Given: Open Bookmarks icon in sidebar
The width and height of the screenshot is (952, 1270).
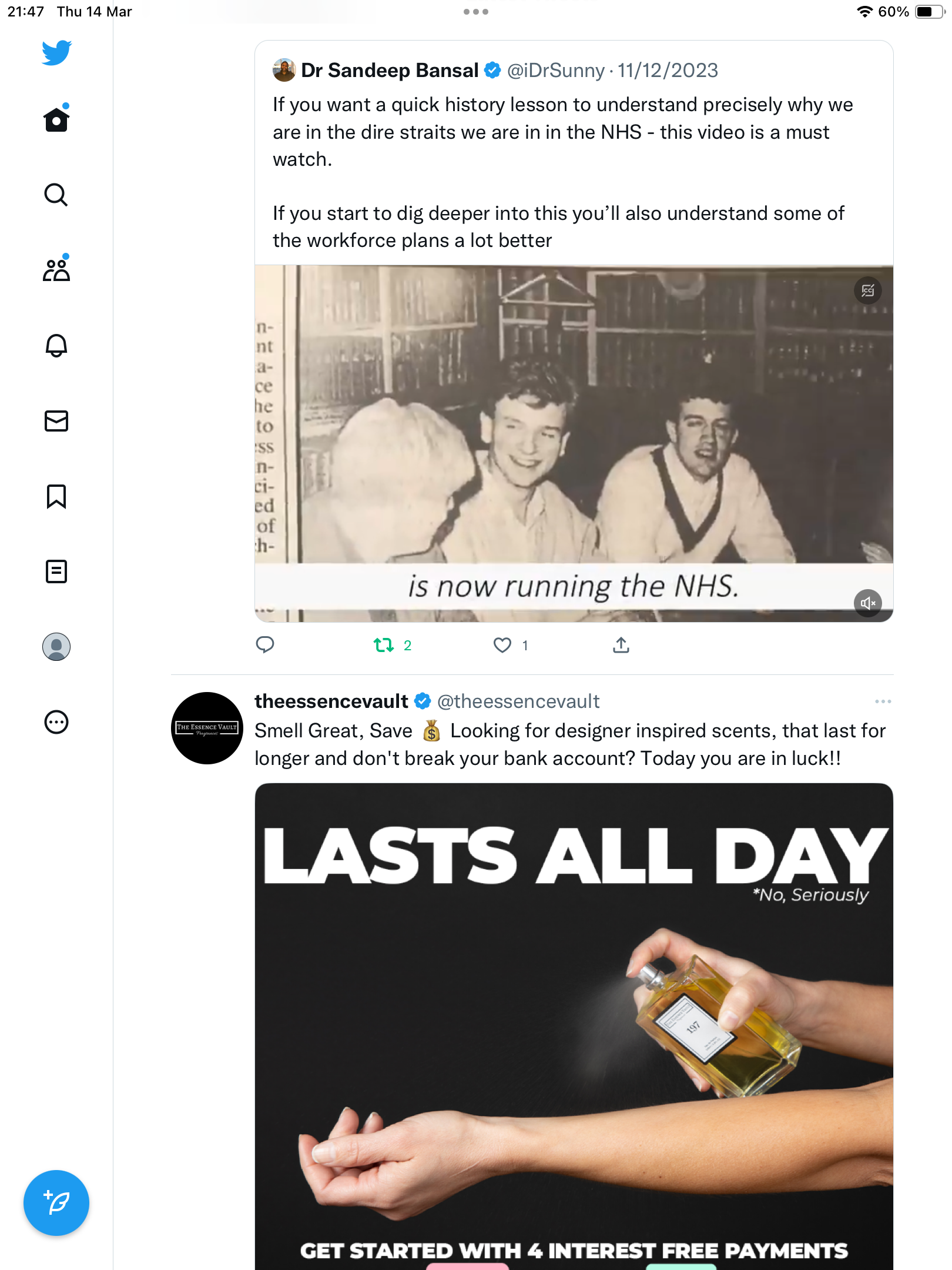Looking at the screenshot, I should pyautogui.click(x=56, y=496).
